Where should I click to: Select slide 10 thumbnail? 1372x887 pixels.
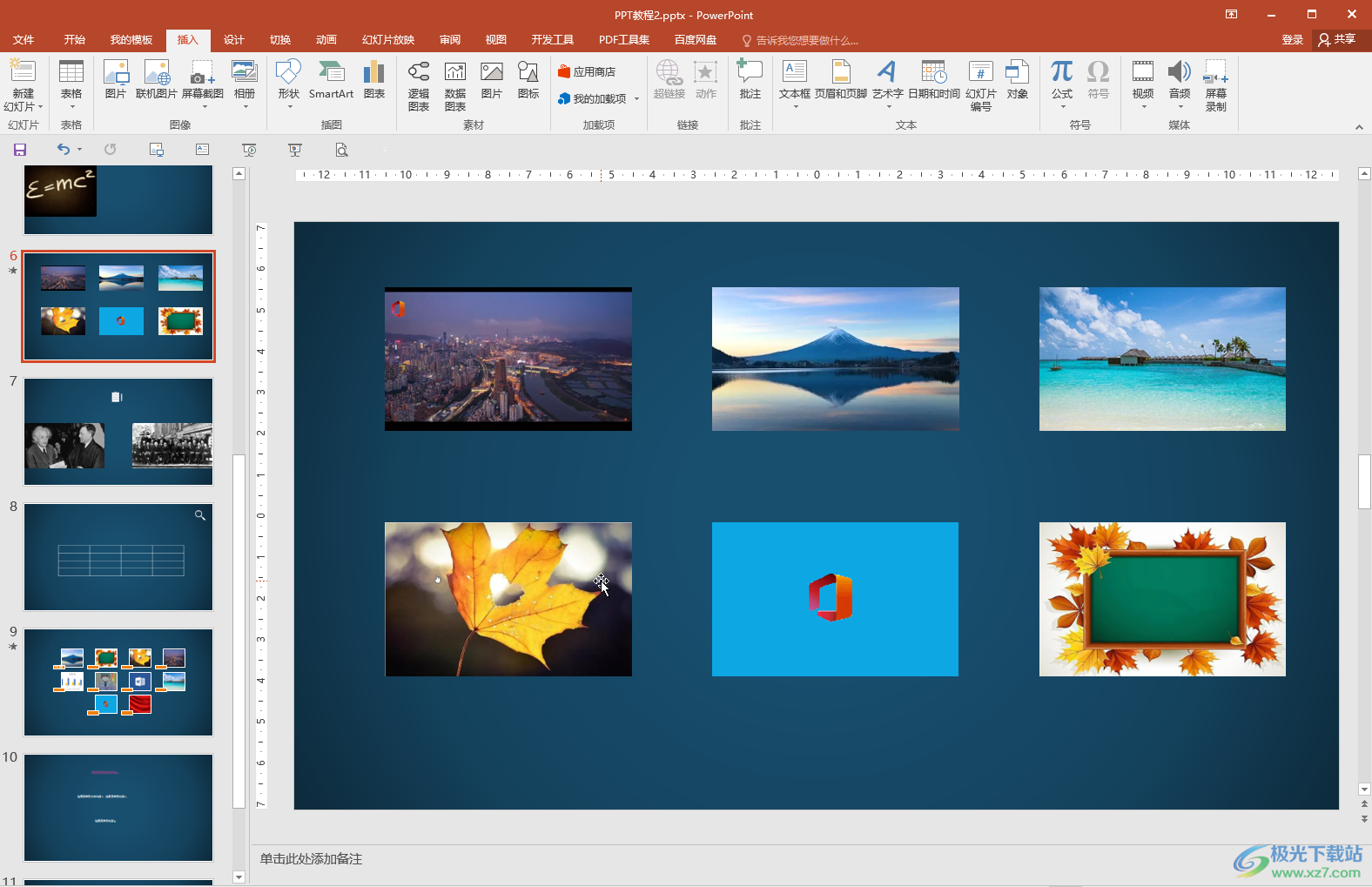tap(118, 808)
